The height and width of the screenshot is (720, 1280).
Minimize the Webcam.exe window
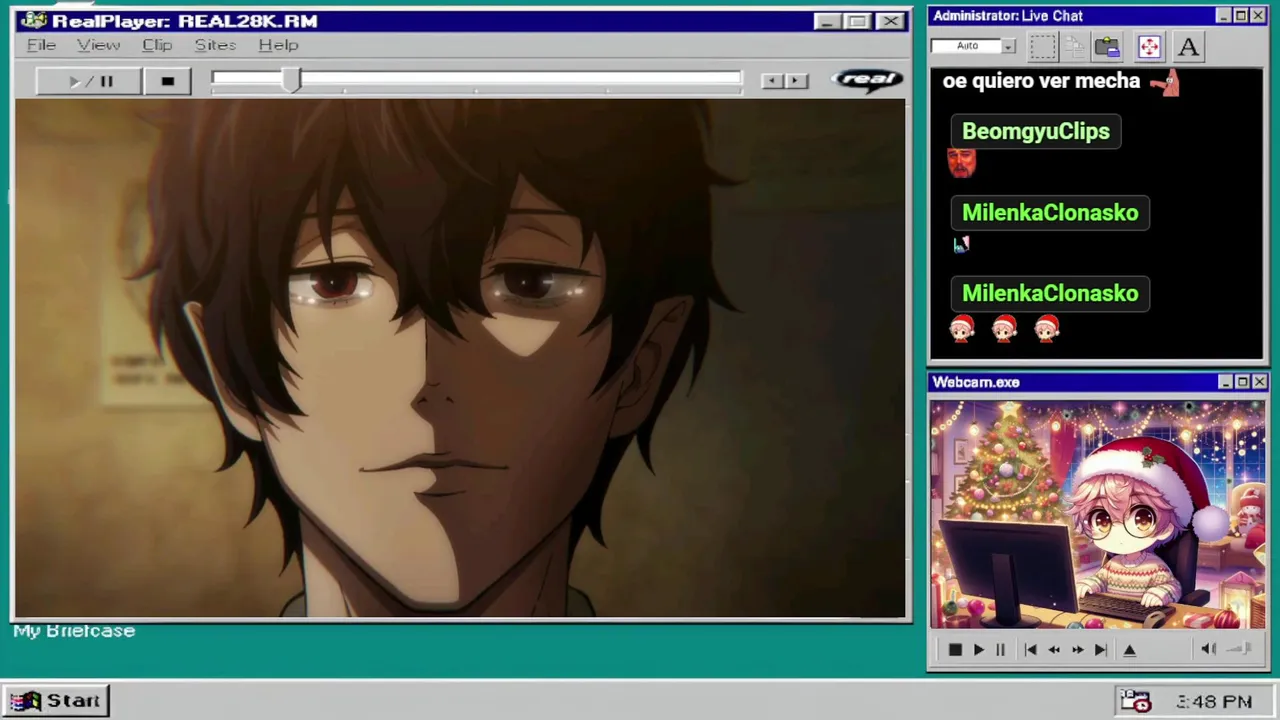coord(1225,382)
